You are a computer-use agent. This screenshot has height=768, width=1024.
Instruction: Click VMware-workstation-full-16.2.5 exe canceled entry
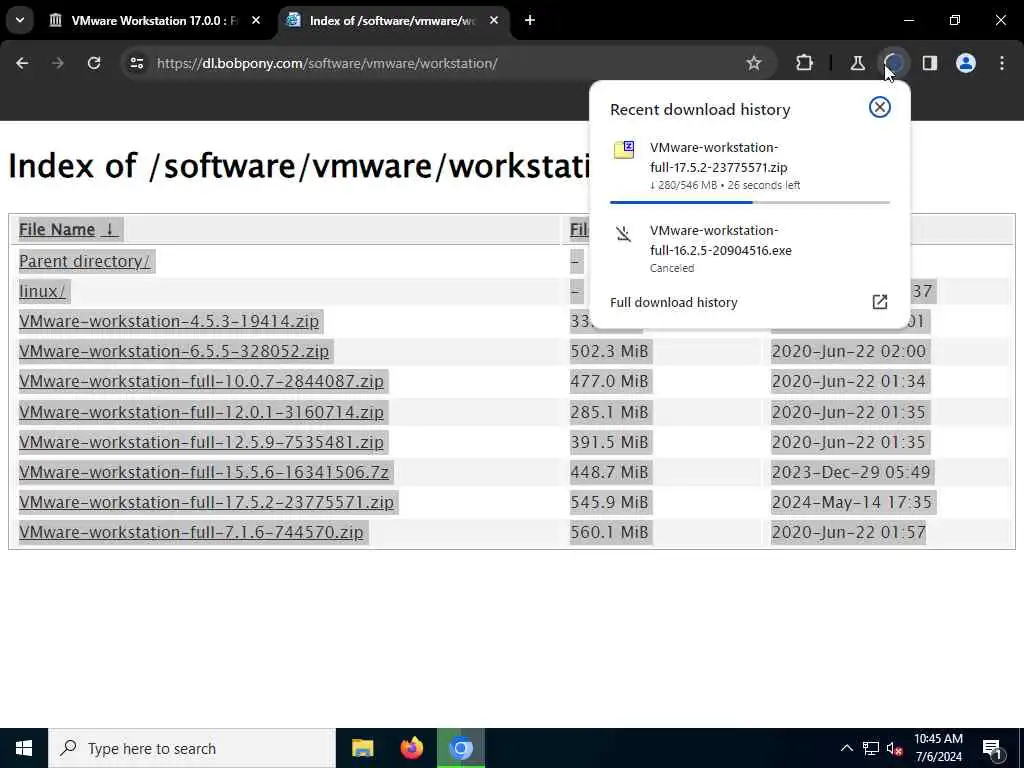pos(749,248)
